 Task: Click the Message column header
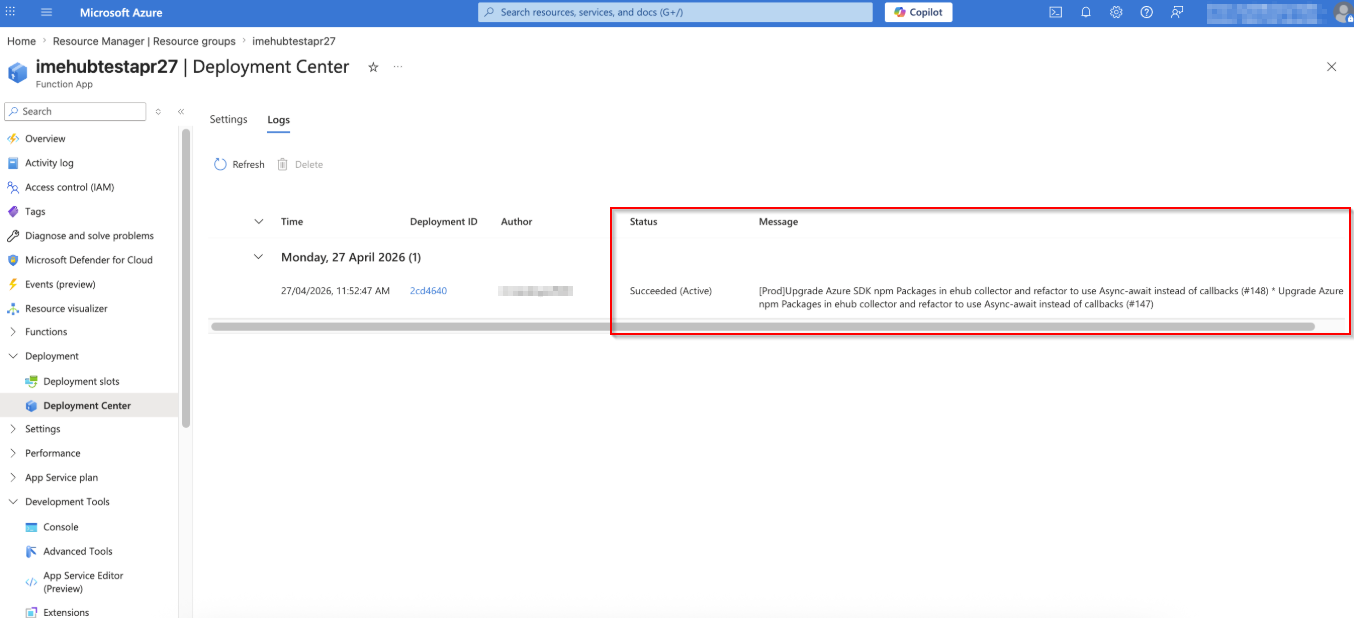coord(779,222)
